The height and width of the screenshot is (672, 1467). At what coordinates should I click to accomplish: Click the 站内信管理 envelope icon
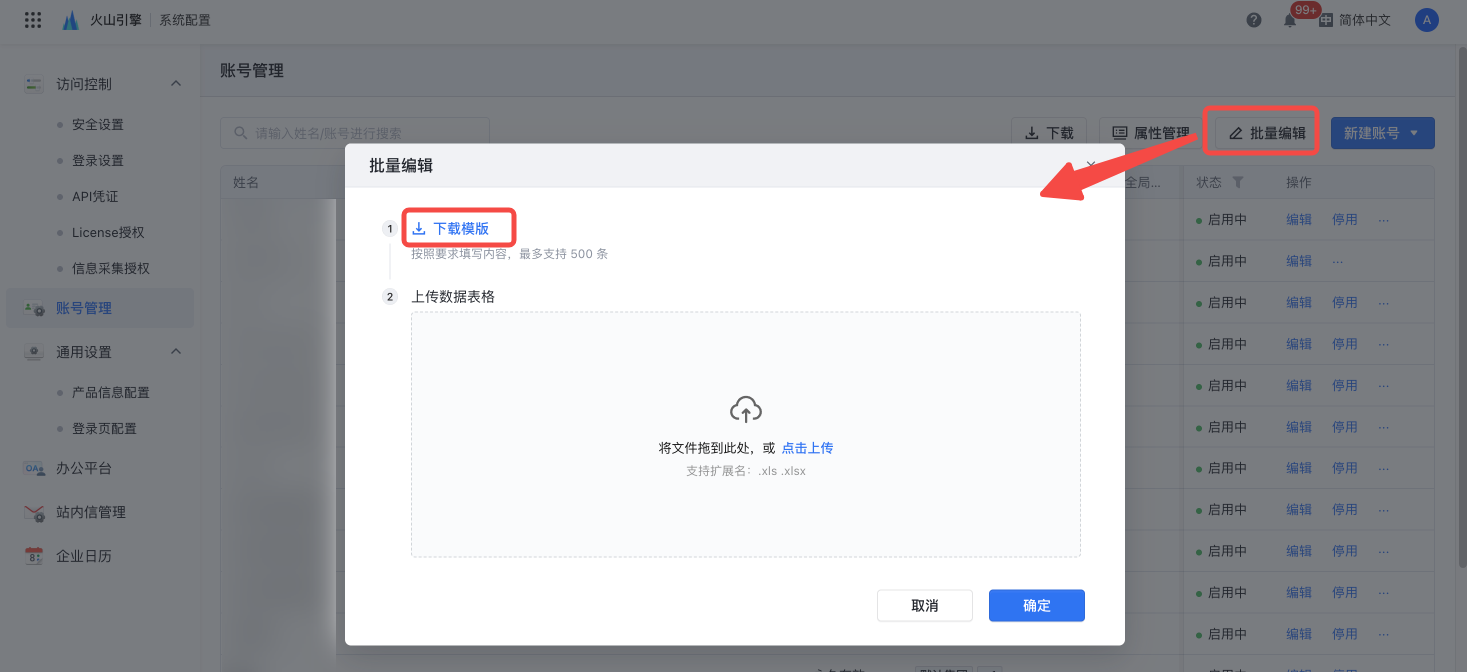pos(35,512)
